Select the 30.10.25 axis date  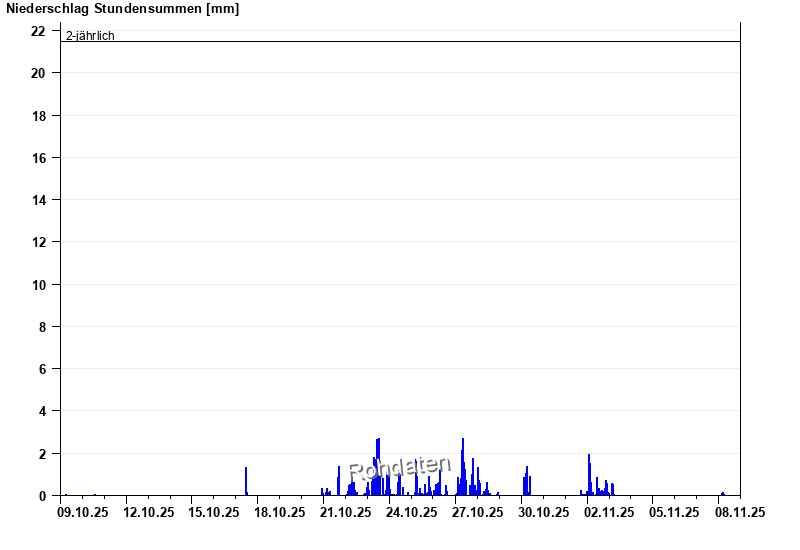[x=543, y=512]
